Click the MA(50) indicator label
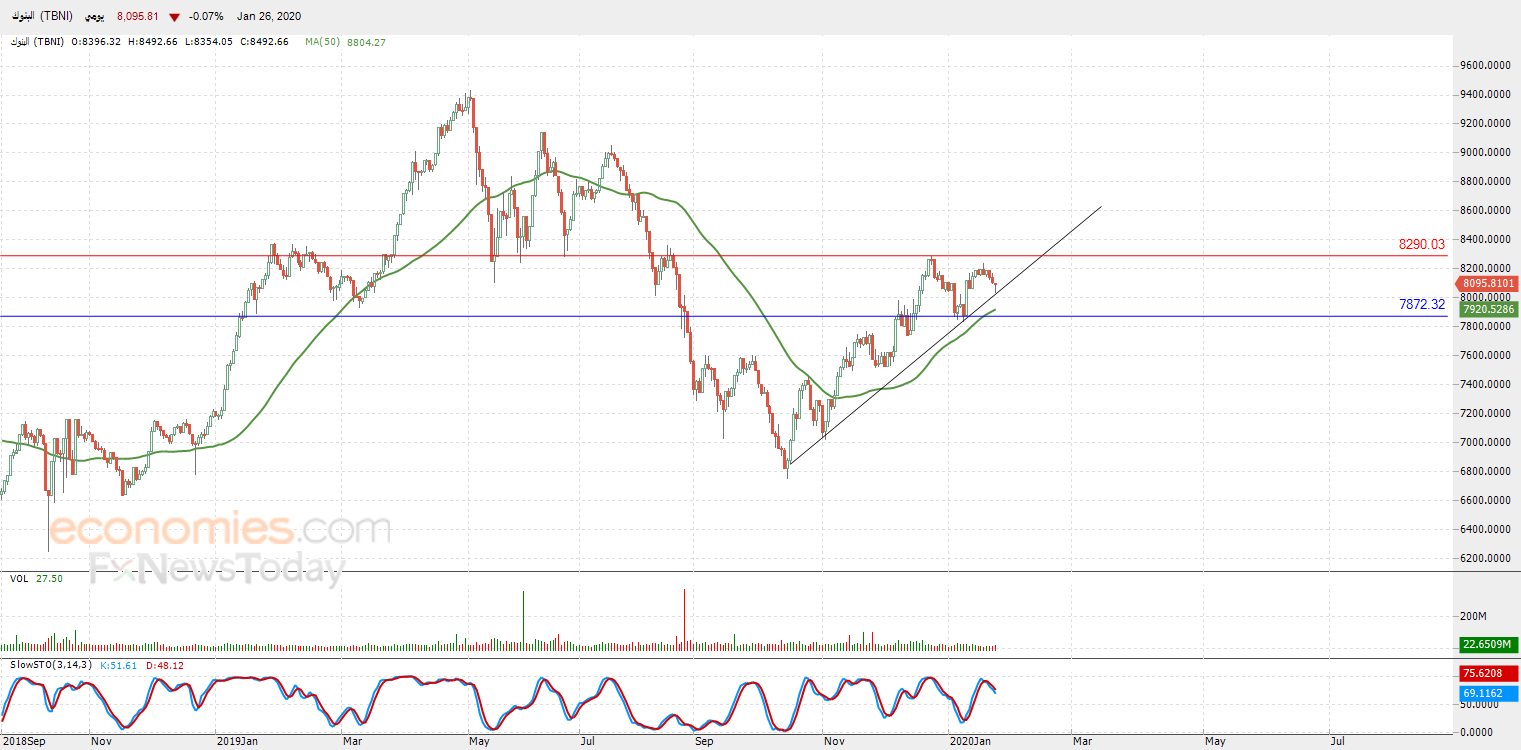This screenshot has height=750, width=1521. click(x=323, y=42)
